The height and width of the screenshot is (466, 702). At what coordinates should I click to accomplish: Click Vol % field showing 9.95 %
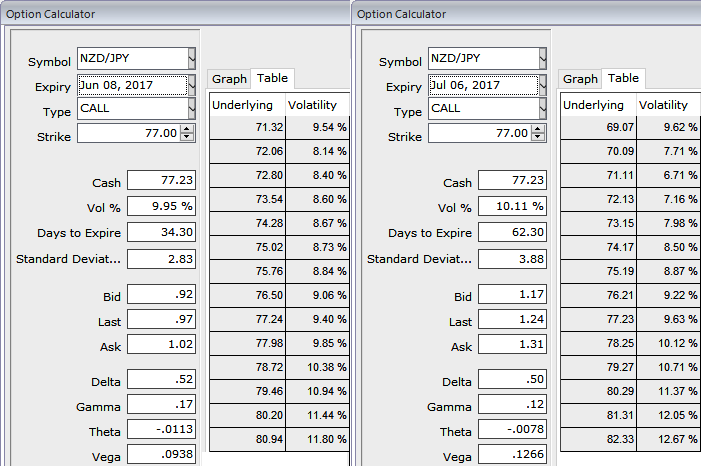[162, 206]
